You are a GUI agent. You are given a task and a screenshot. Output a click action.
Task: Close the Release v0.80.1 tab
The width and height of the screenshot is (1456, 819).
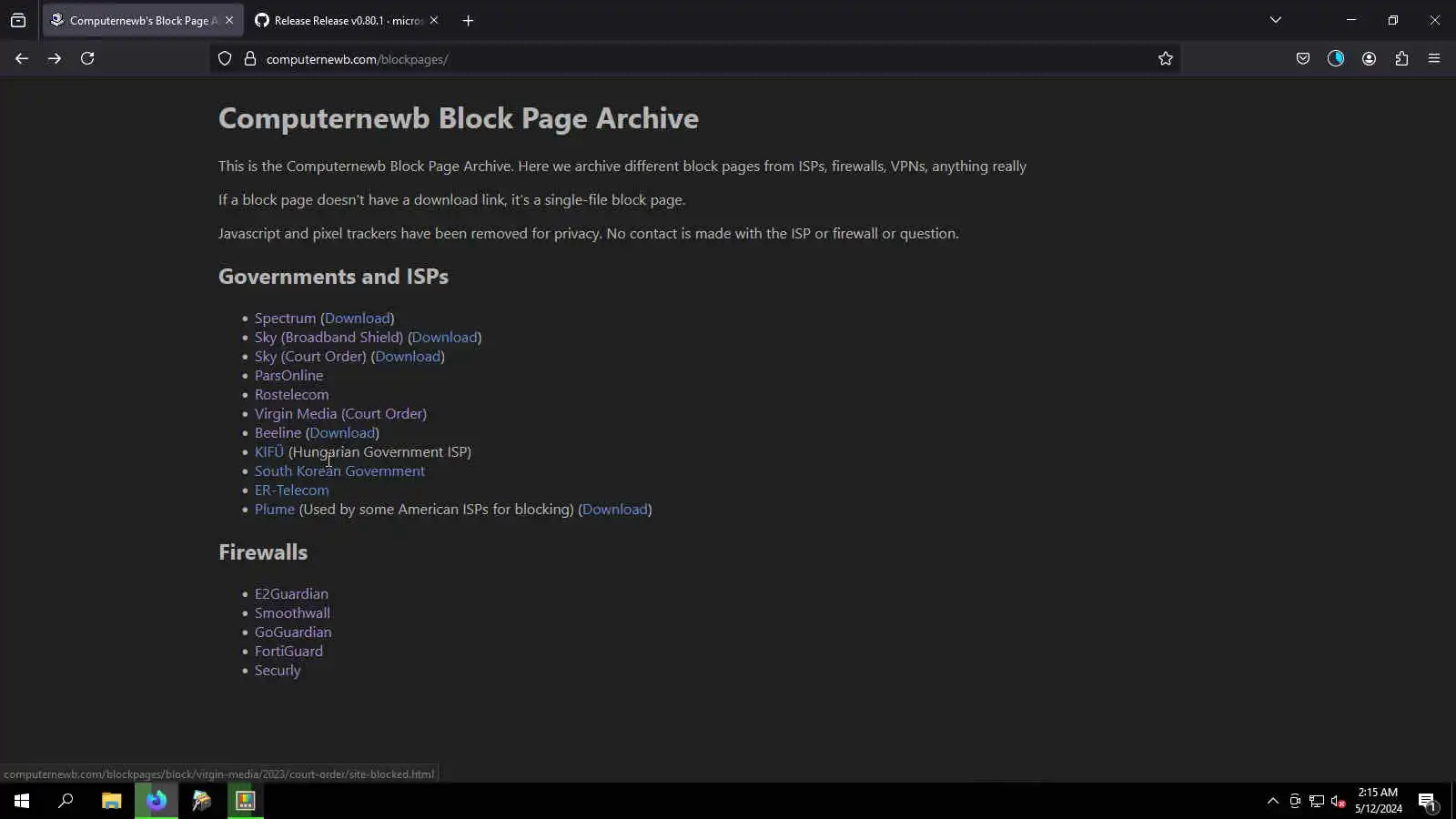coord(434,20)
